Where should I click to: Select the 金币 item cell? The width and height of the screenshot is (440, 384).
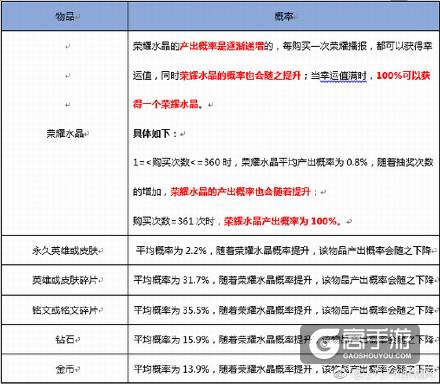(x=65, y=369)
